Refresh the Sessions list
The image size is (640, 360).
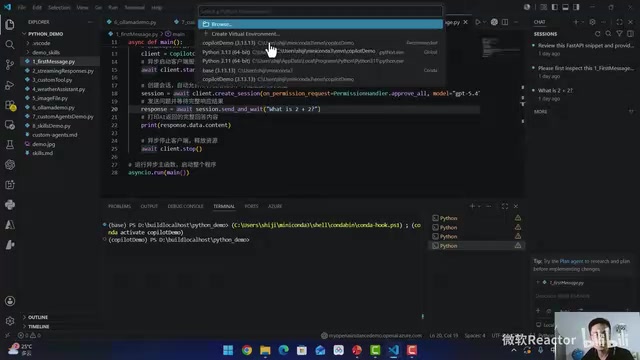[598, 34]
